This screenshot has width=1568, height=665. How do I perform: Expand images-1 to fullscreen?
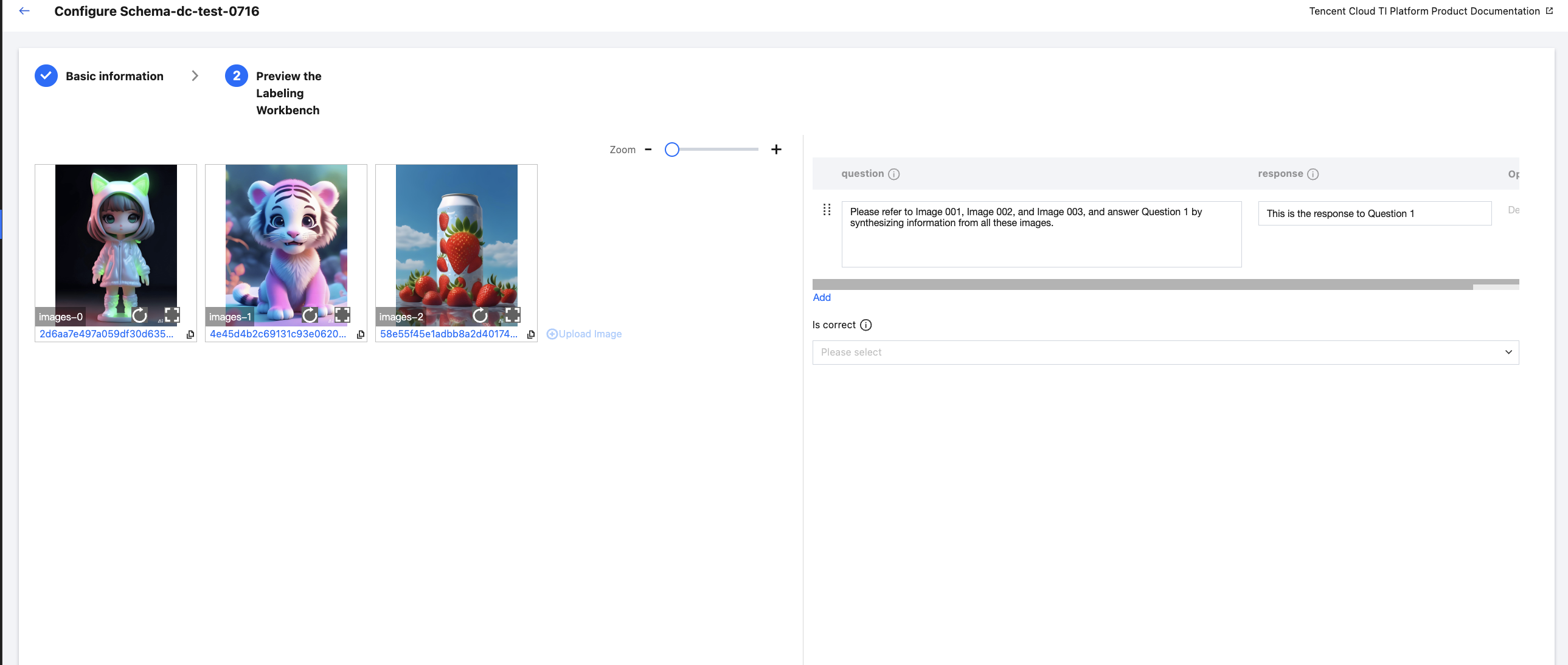342,315
